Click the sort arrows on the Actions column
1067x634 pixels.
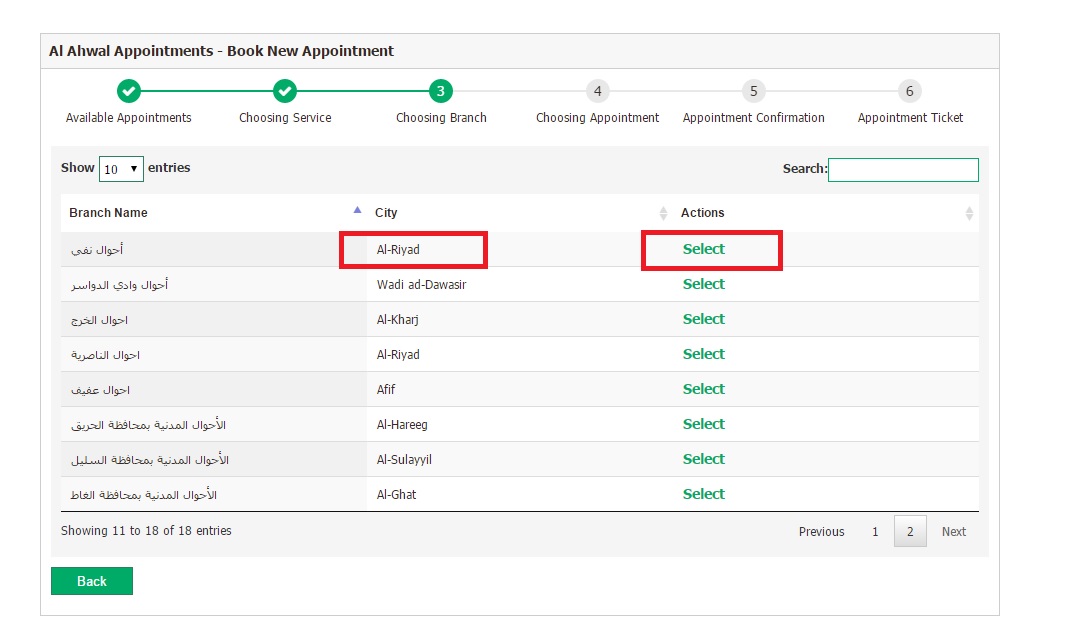[968, 213]
